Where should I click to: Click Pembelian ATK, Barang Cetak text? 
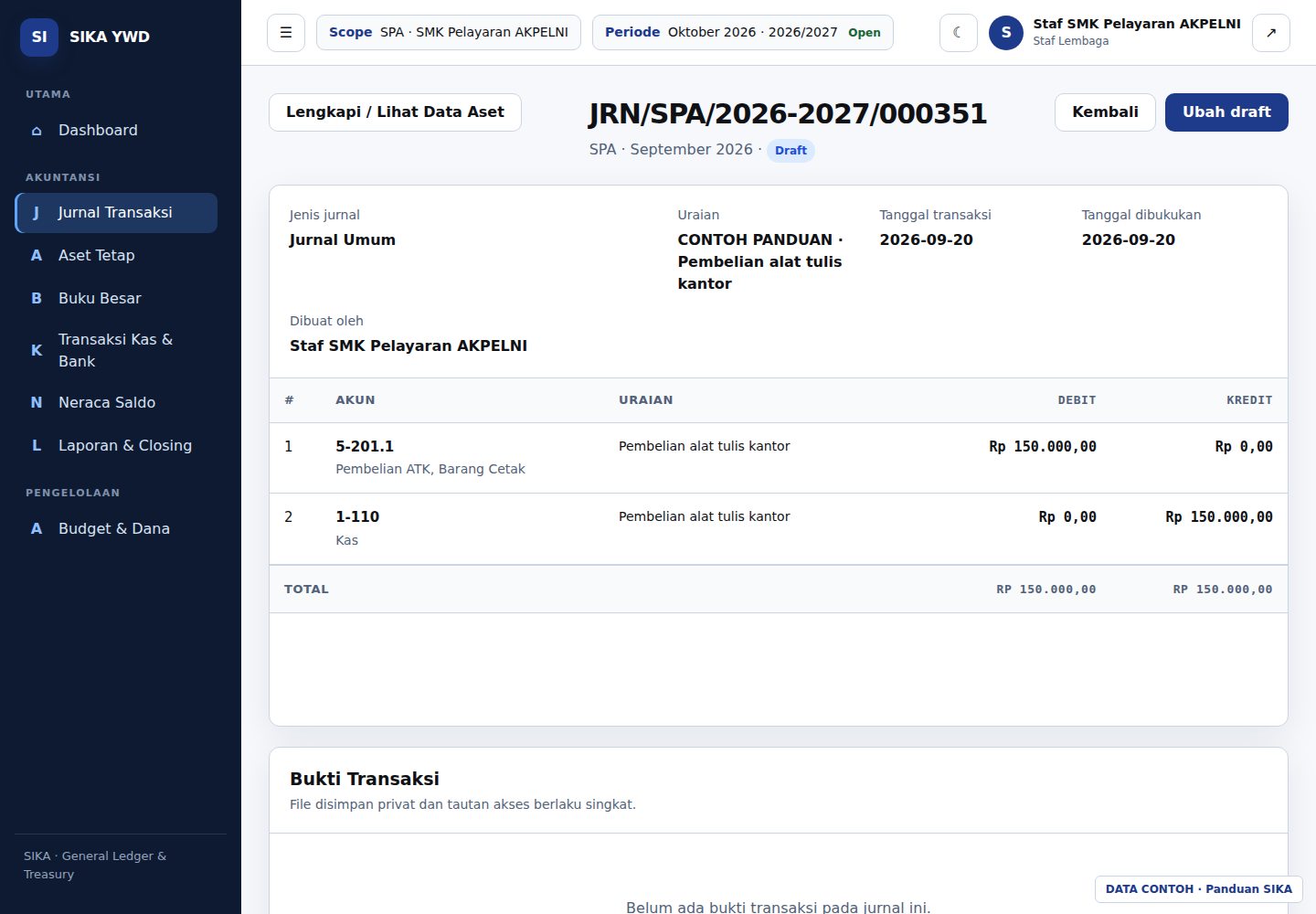[x=430, y=470]
